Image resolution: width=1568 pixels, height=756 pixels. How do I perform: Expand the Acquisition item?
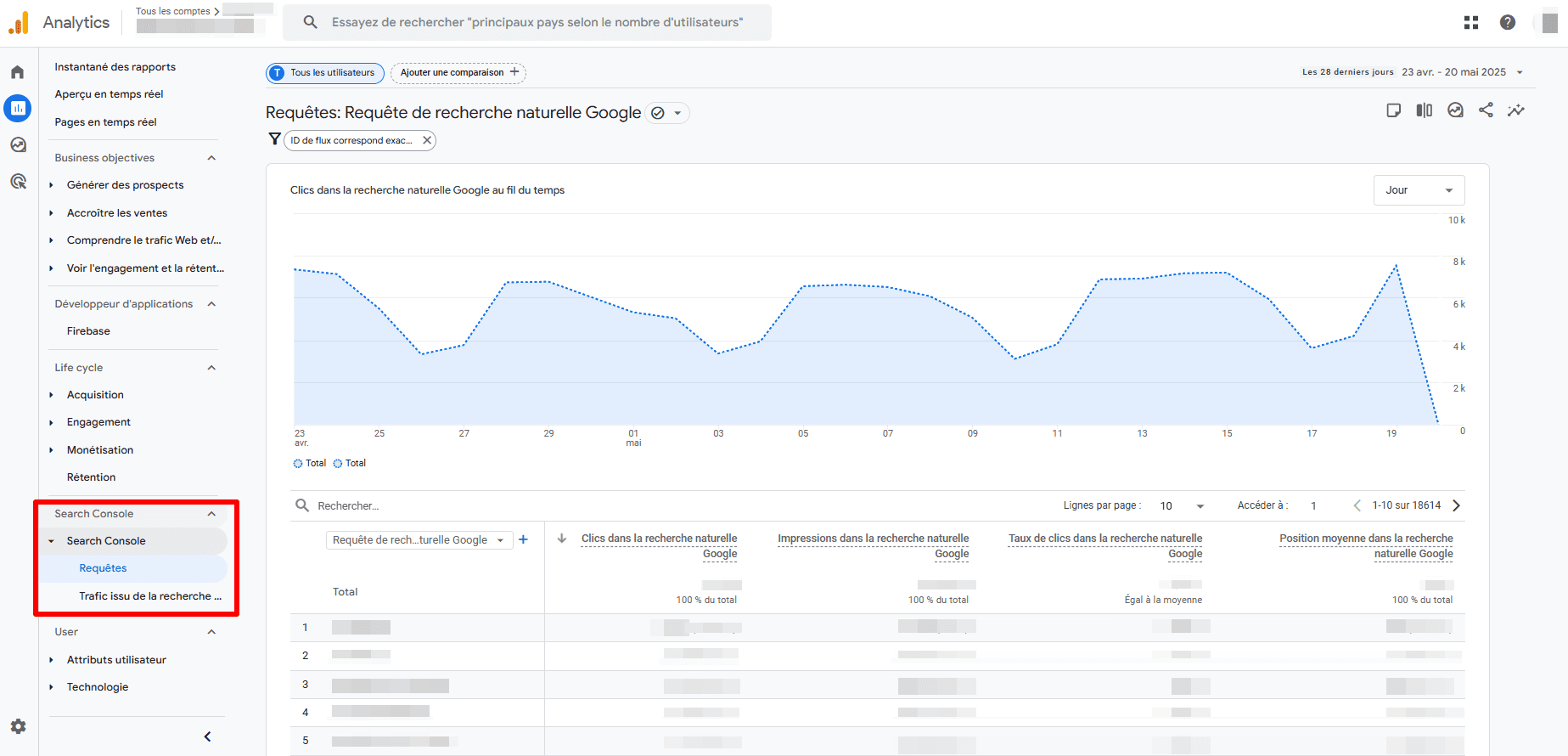tap(52, 395)
